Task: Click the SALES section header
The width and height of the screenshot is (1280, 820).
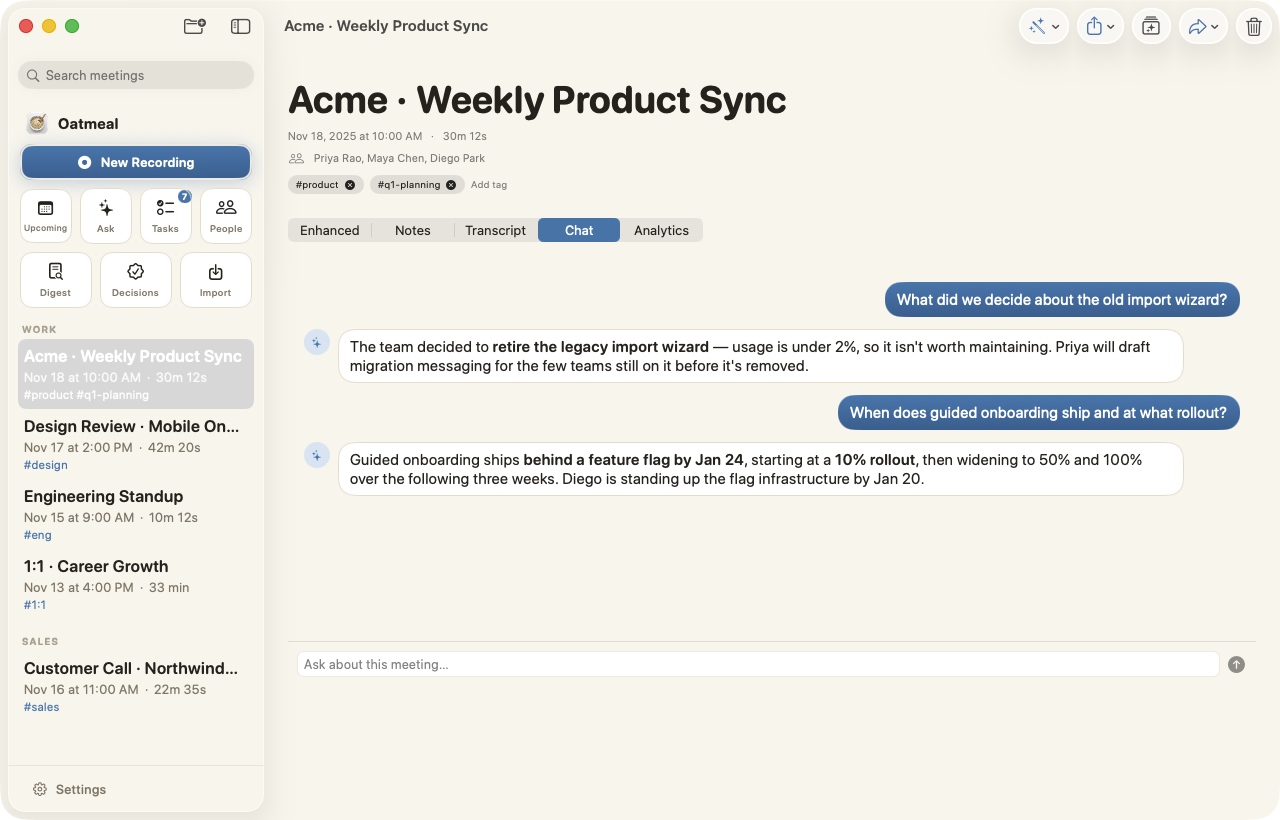Action: coord(40,641)
